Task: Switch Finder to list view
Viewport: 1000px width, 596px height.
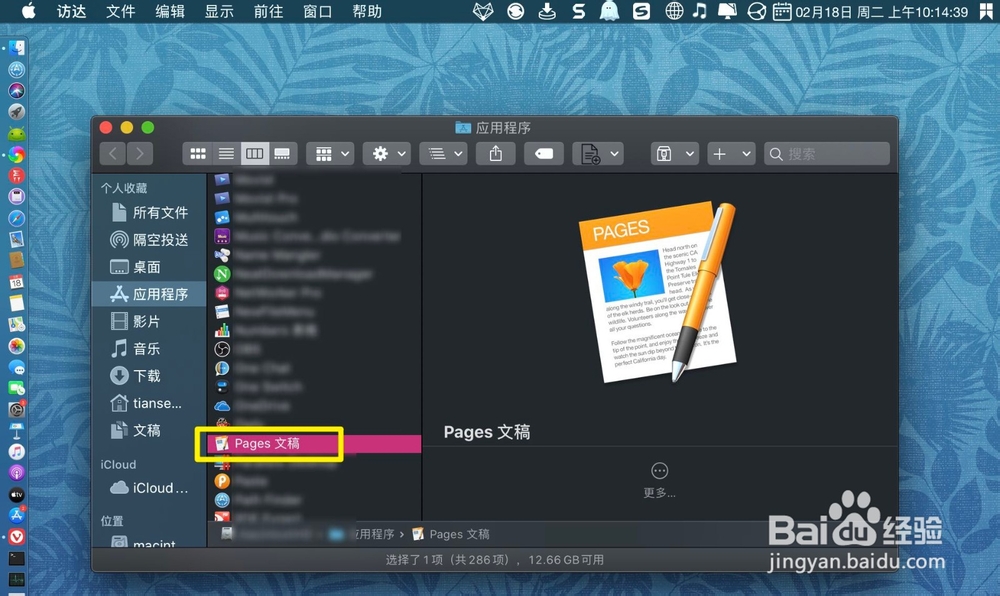Action: point(226,154)
